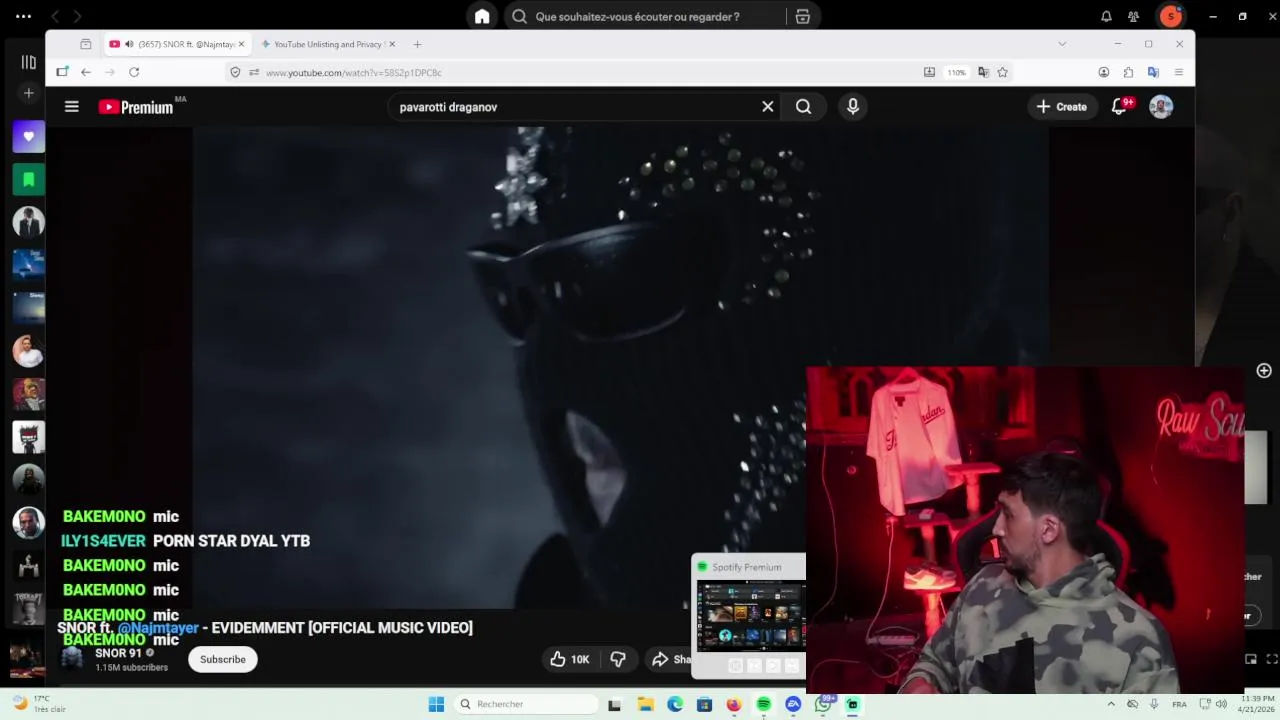Image resolution: width=1280 pixels, height=720 pixels.
Task: Open the 17°C weather widget
Action: tap(38, 704)
